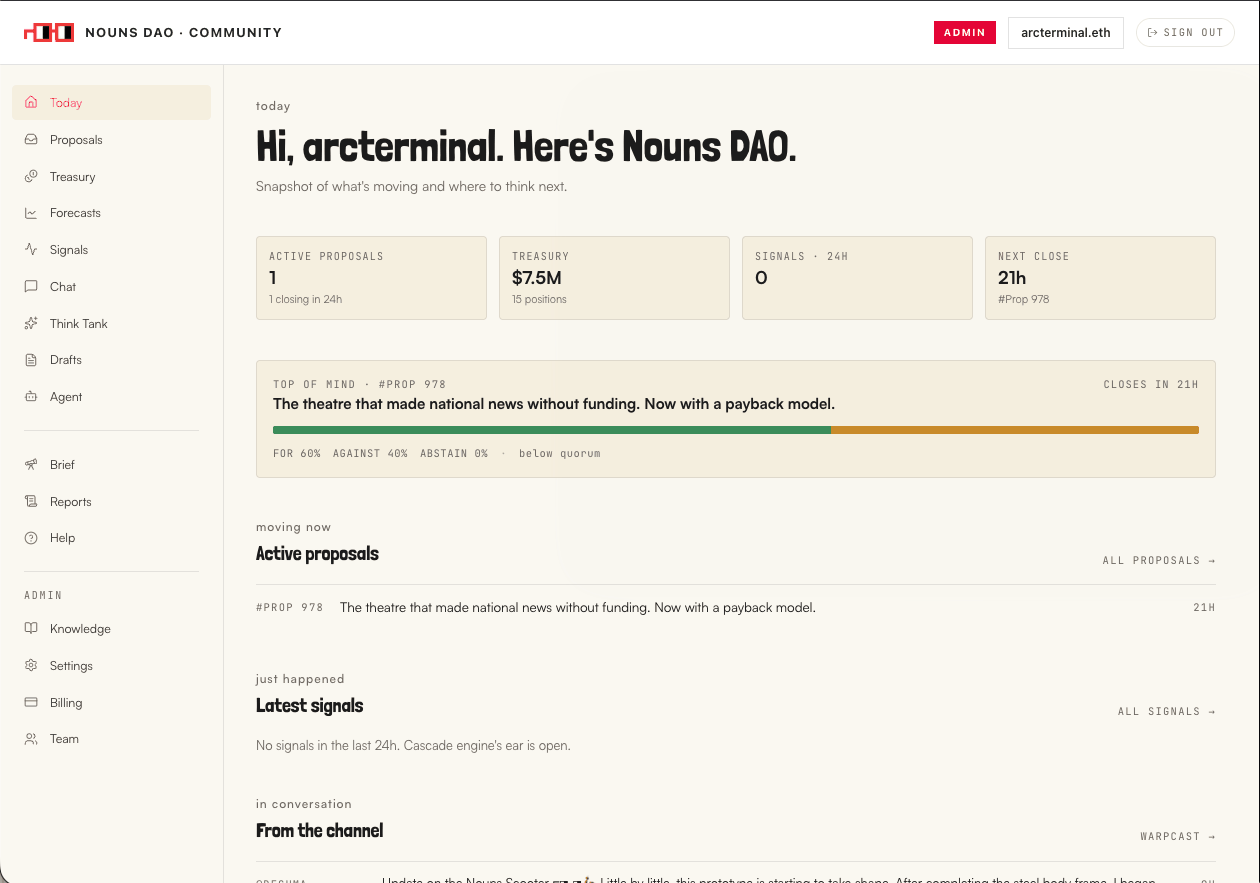Image resolution: width=1260 pixels, height=883 pixels.
Task: Click the Reports scroll icon
Action: coord(31,501)
